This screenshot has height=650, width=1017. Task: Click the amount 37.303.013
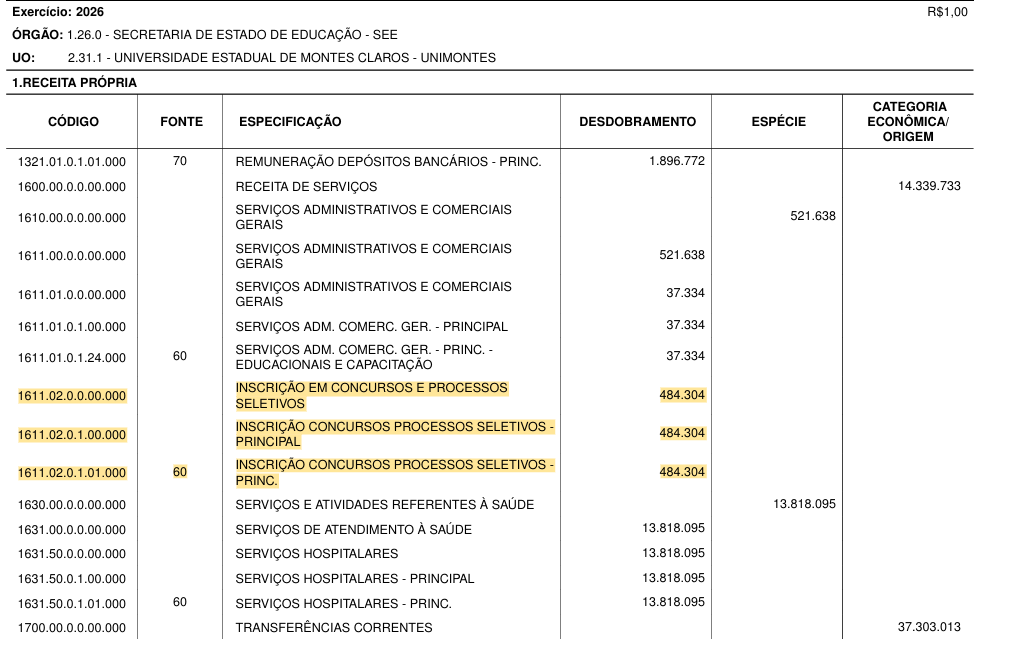929,627
